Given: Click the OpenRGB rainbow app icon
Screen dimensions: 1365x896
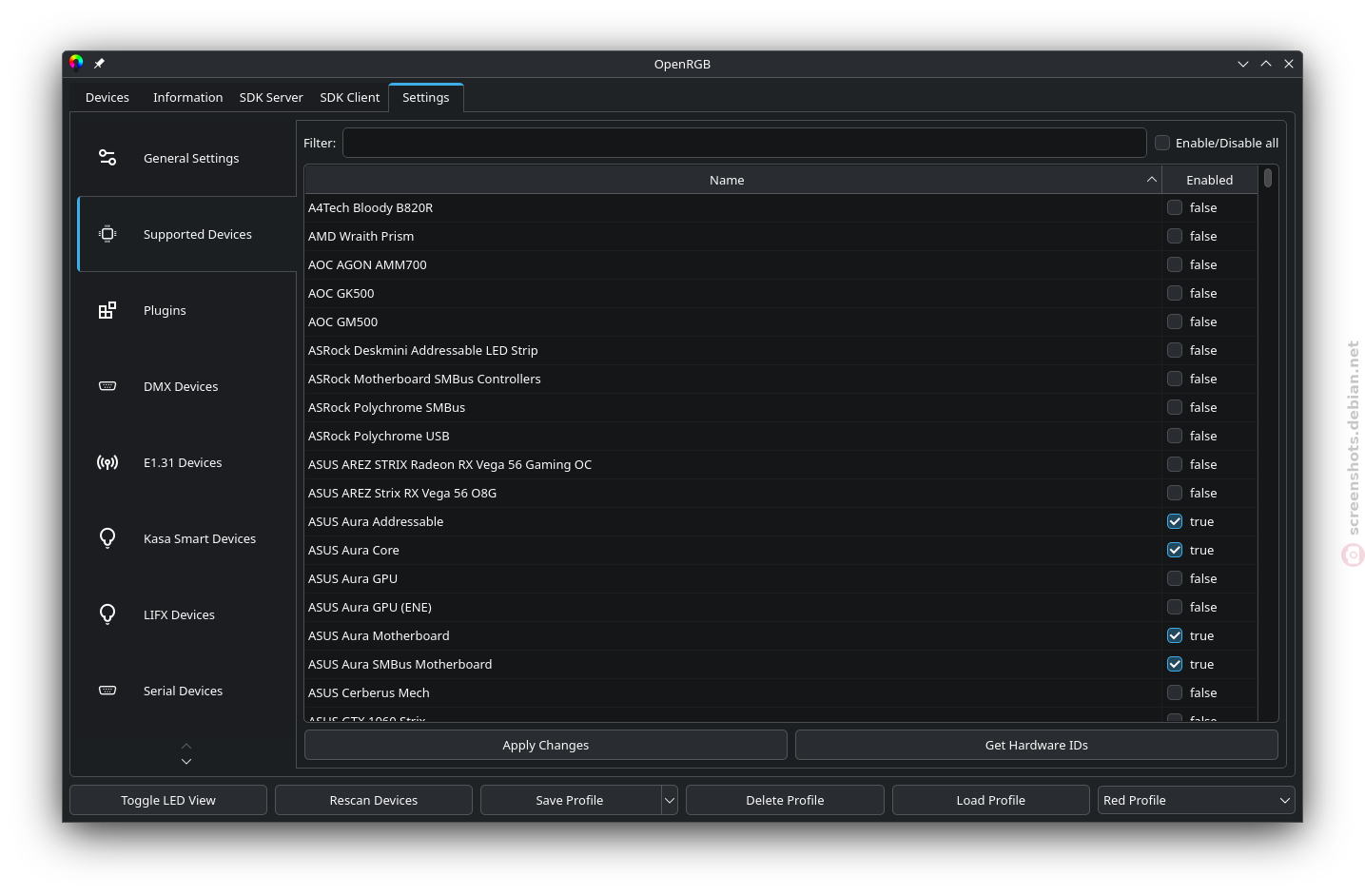Looking at the screenshot, I should (76, 63).
